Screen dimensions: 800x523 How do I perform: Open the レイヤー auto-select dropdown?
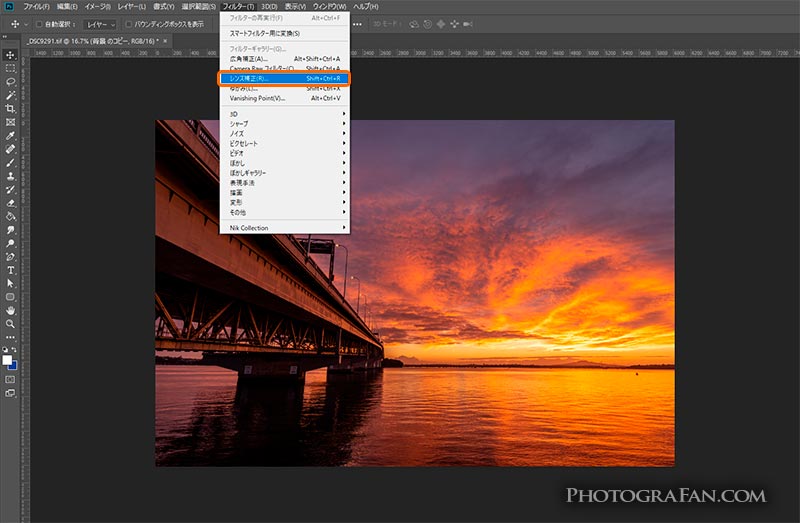[x=100, y=24]
